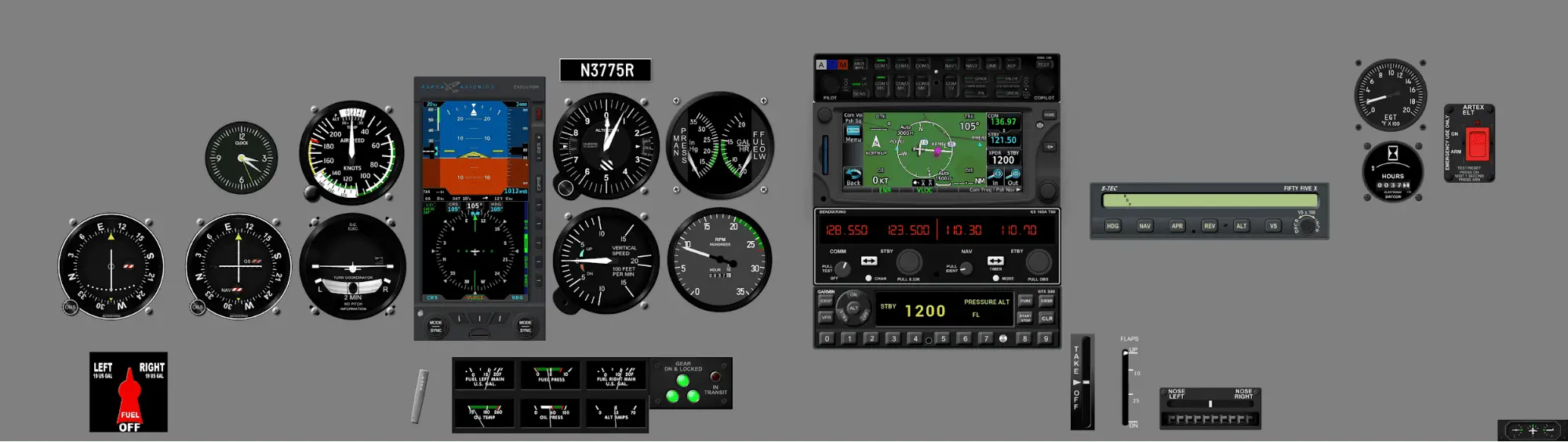This screenshot has width=1568, height=442.
Task: Click the GPS Direct-To button
Action: click(x=1050, y=147)
